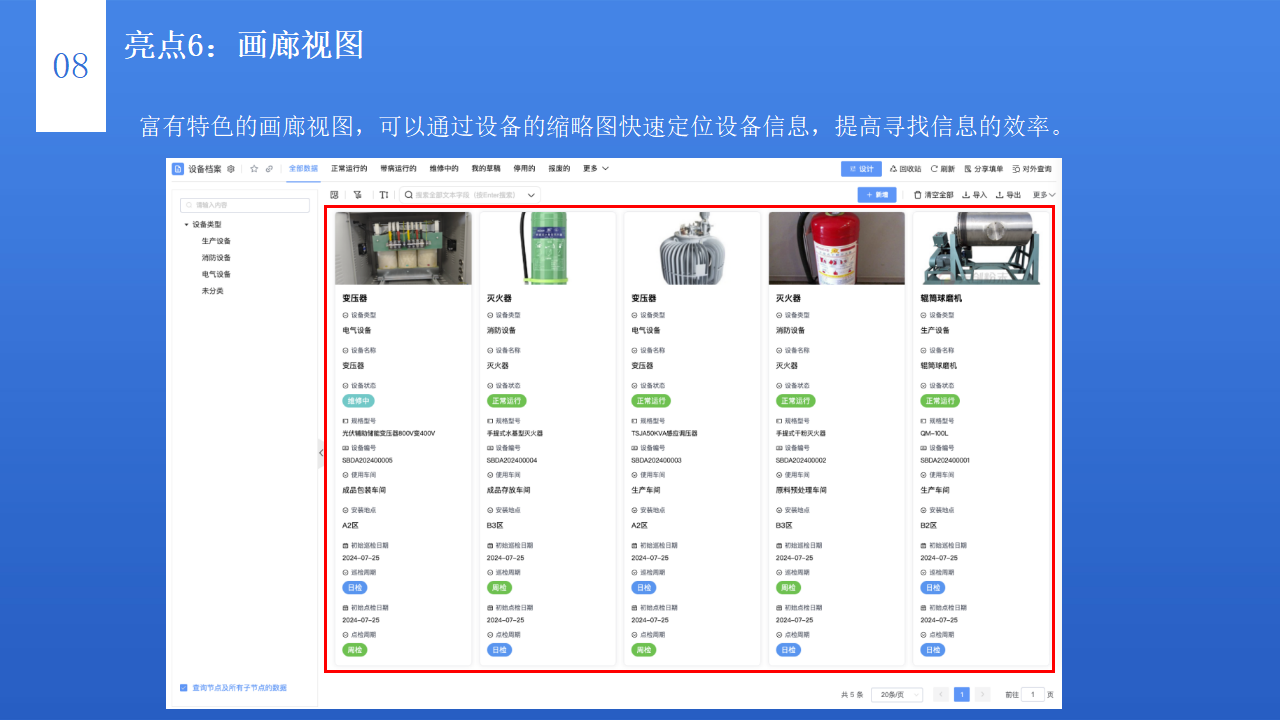
Task: Click the 分享填单 share form icon
Action: [986, 168]
